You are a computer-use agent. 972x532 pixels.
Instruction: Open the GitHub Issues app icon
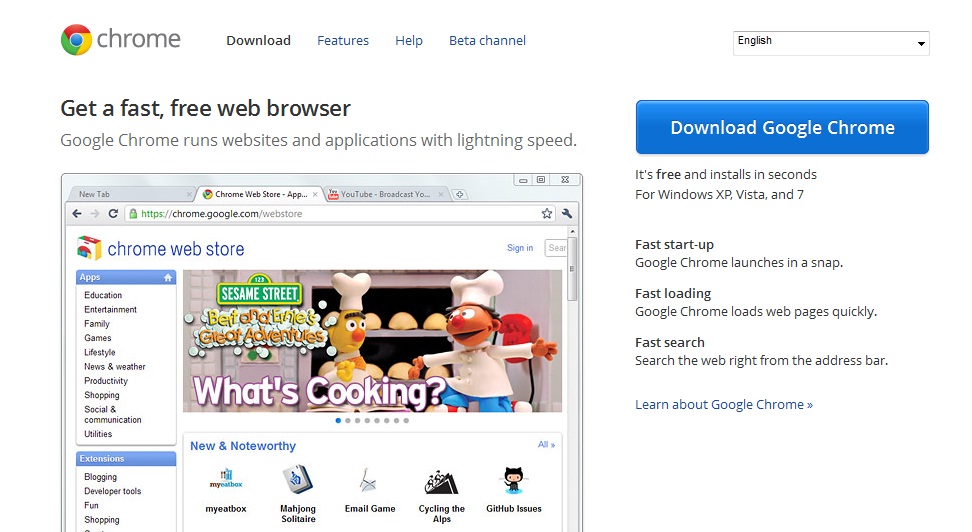[x=513, y=481]
